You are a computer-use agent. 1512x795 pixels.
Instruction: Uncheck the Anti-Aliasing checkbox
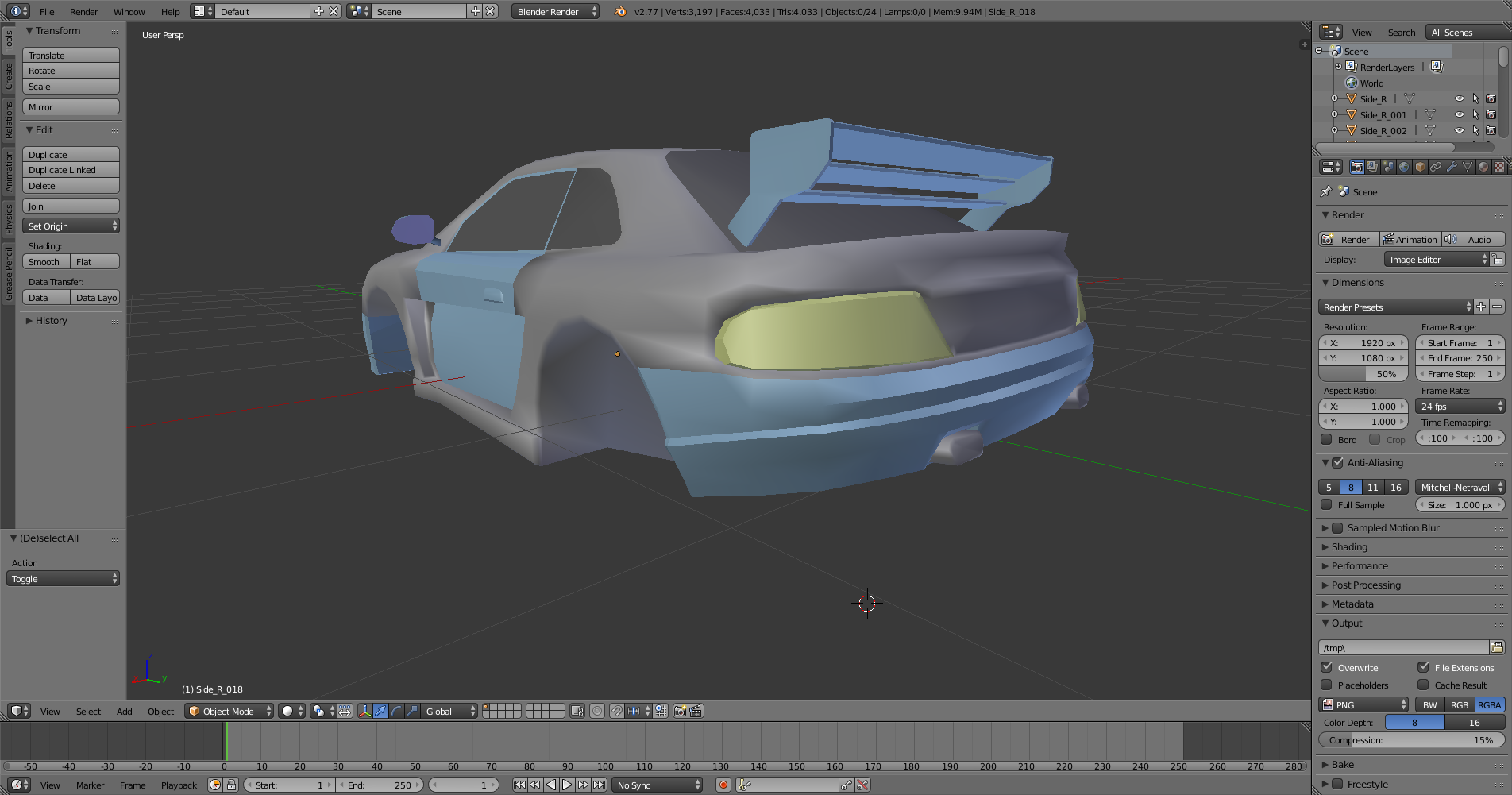click(x=1337, y=462)
